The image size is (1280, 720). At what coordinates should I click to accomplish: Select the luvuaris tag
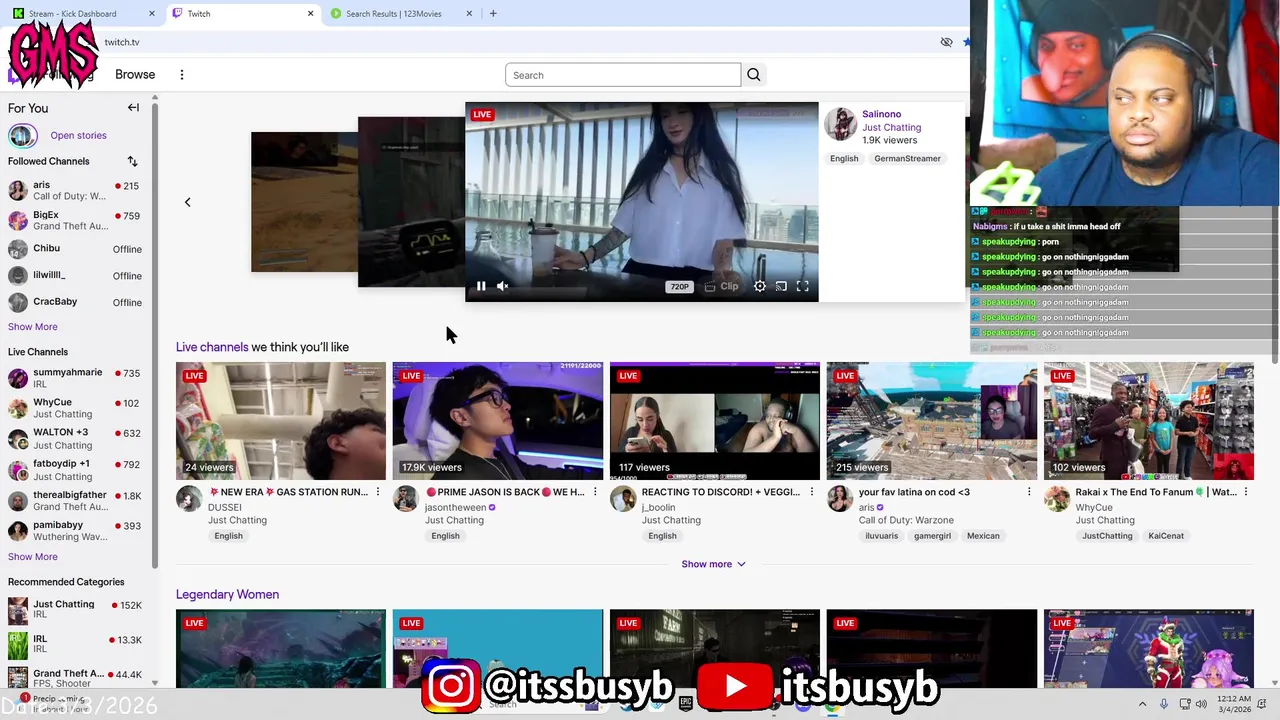point(882,536)
